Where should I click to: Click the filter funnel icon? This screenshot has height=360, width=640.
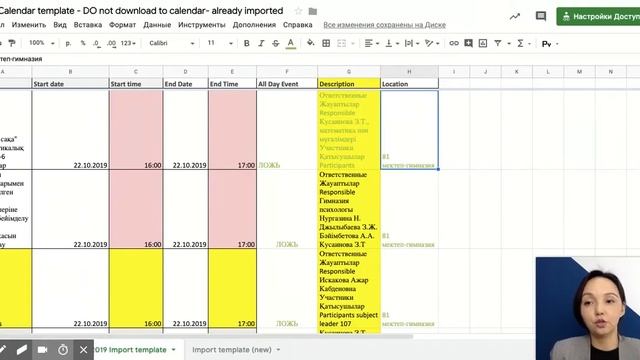[x=498, y=43]
